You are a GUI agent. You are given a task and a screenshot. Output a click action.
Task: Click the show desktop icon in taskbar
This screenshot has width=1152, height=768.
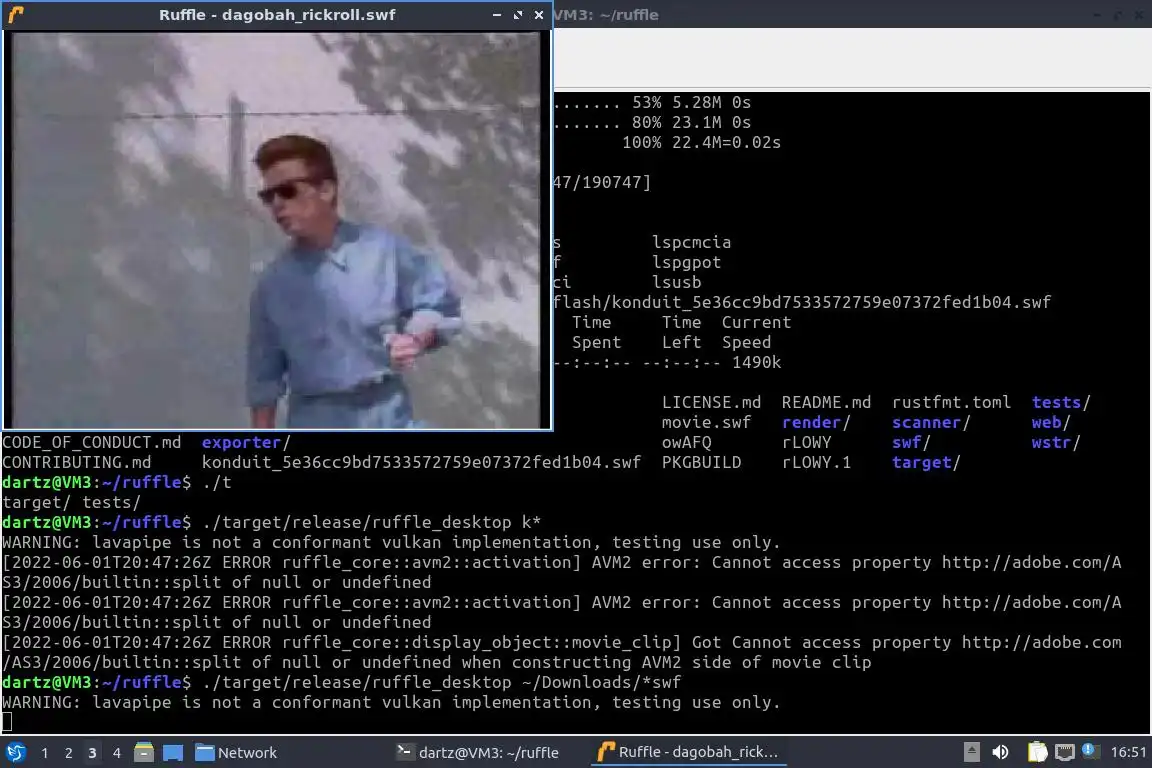pyautogui.click(x=173, y=753)
